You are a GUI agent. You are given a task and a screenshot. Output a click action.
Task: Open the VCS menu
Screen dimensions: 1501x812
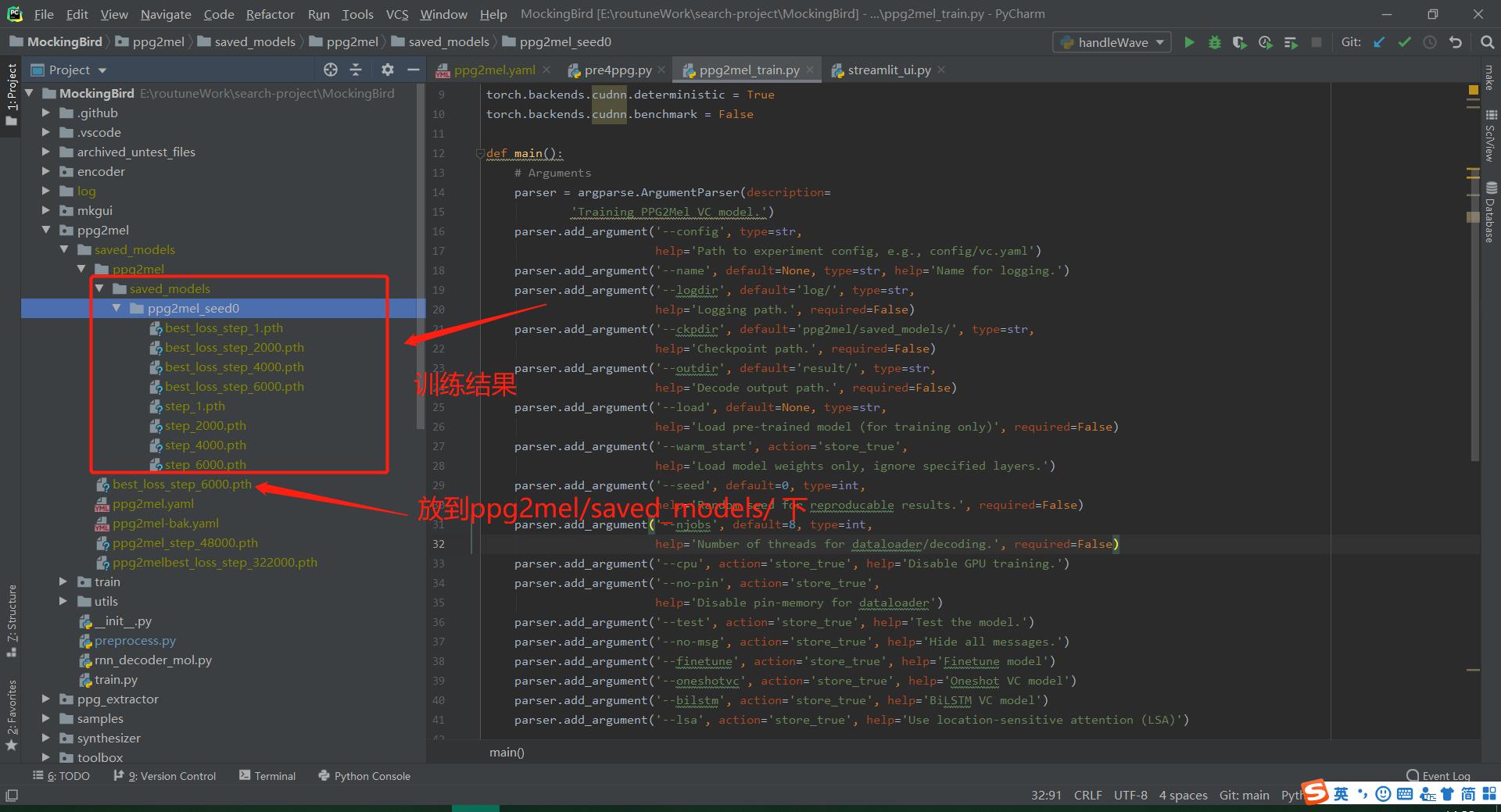pos(397,14)
